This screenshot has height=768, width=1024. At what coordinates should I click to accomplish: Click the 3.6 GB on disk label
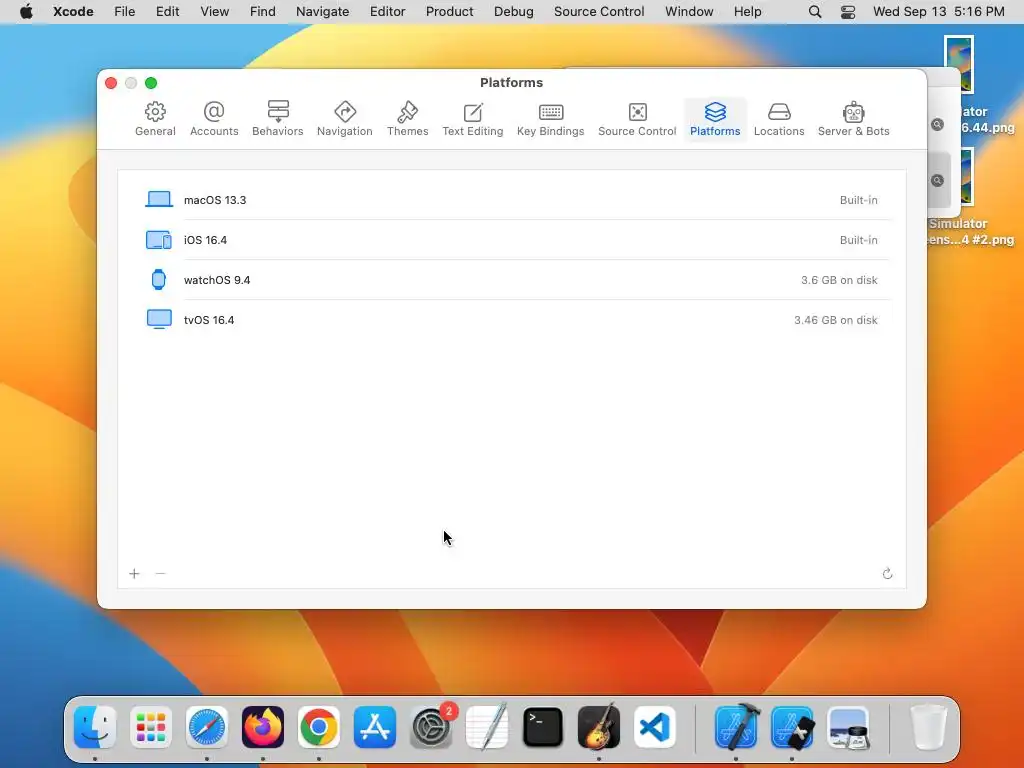(x=839, y=280)
